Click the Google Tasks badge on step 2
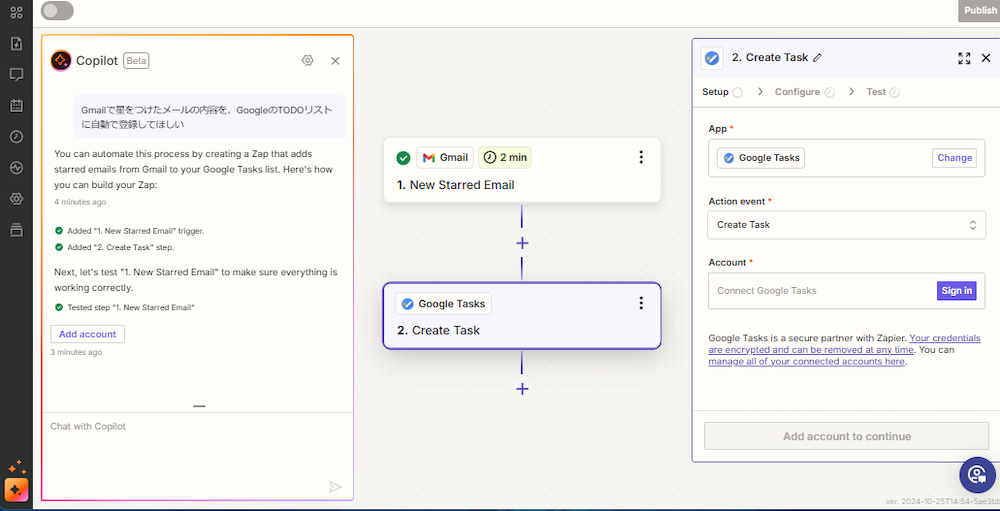1000x511 pixels. point(443,304)
